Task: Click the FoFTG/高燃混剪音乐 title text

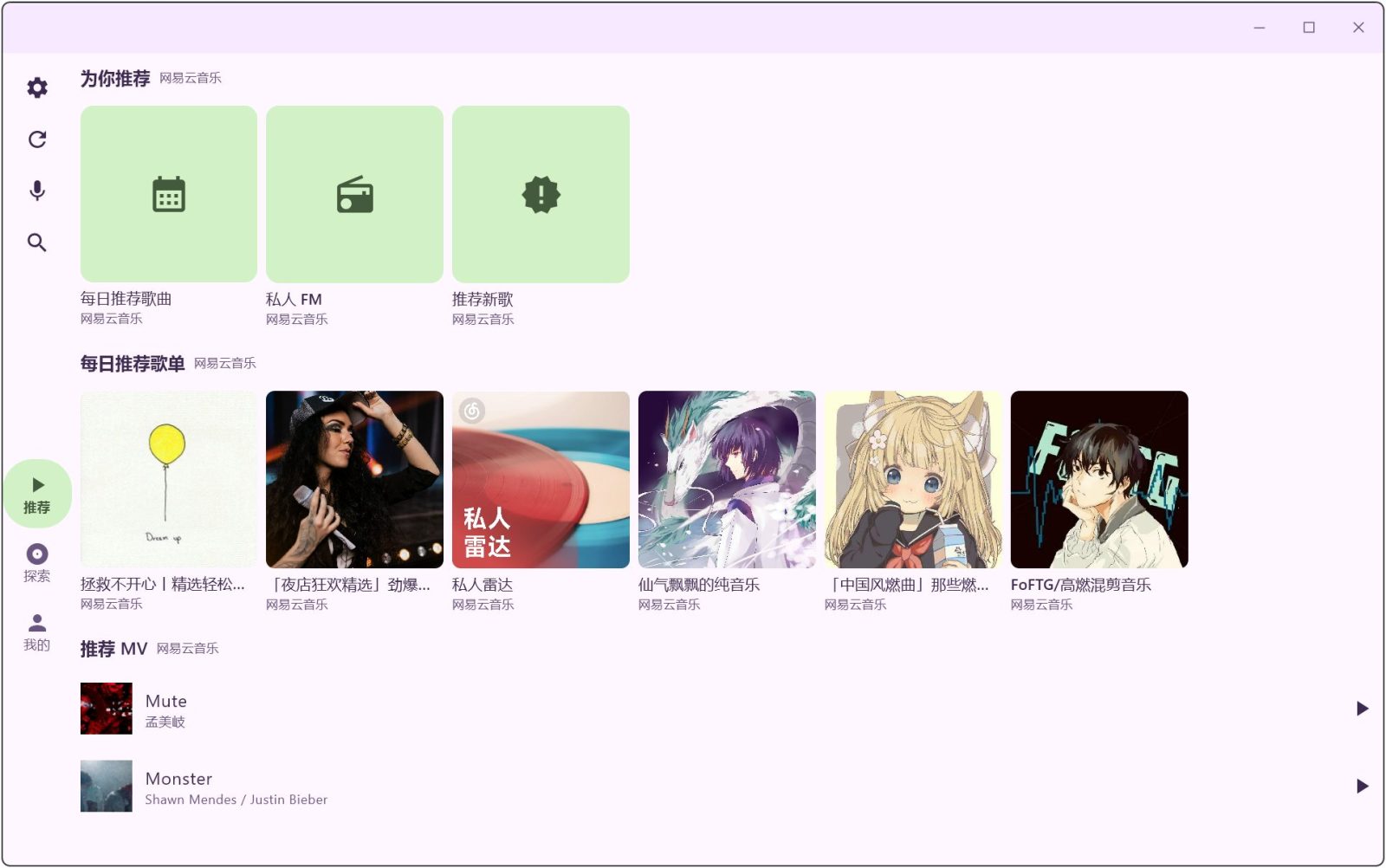Action: pyautogui.click(x=1081, y=586)
